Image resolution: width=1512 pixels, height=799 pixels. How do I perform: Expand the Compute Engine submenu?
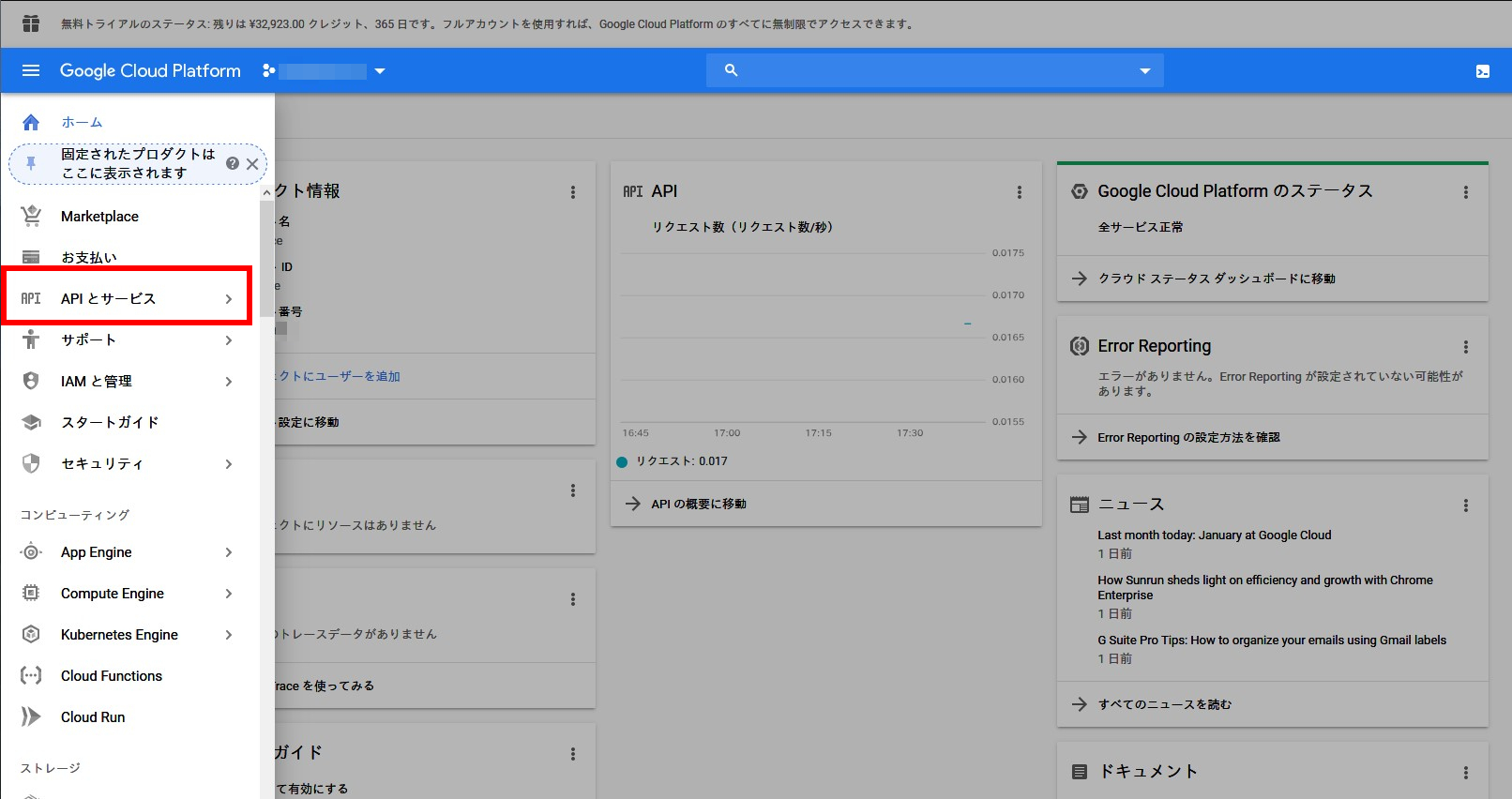(228, 594)
